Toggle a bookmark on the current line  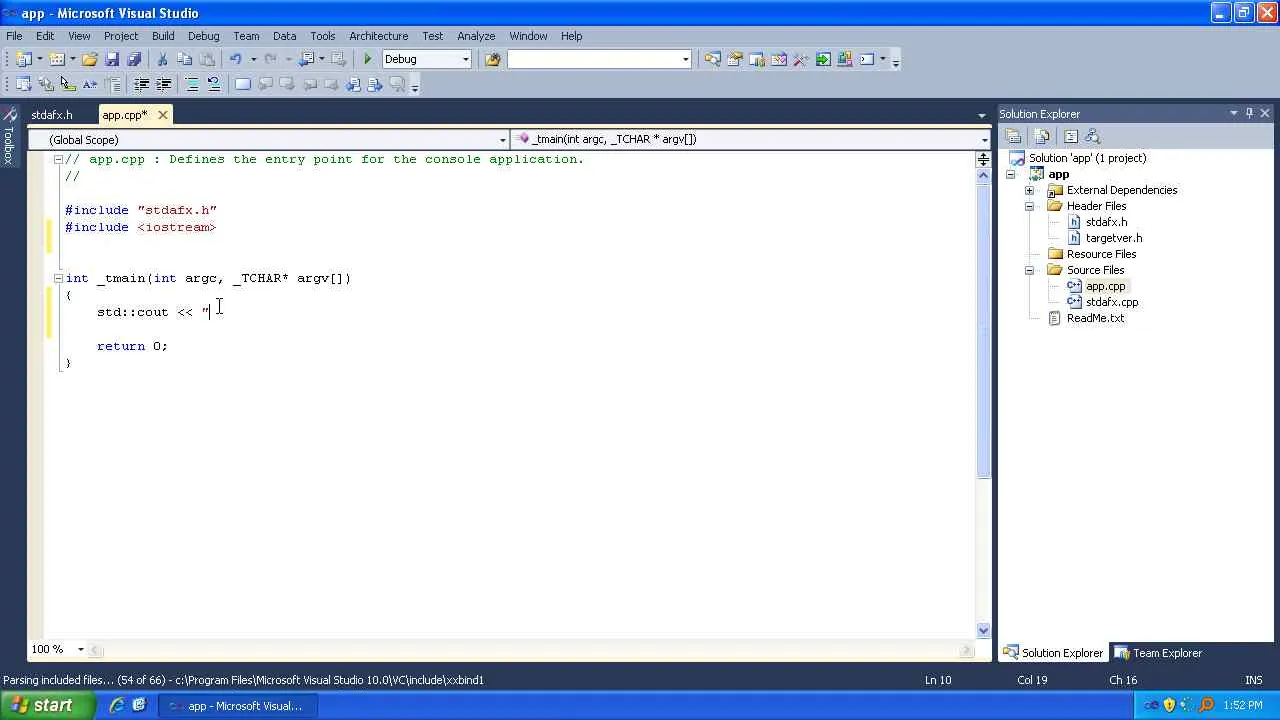point(243,84)
